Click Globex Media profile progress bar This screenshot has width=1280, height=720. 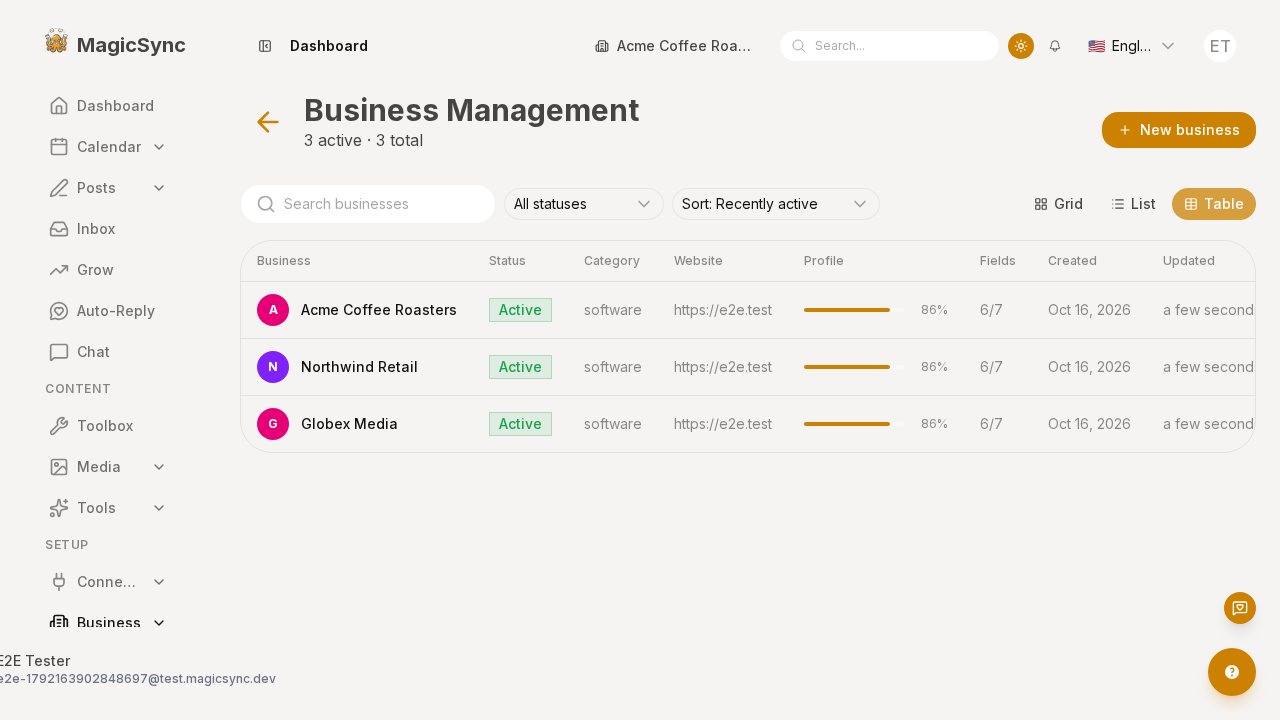pos(854,424)
